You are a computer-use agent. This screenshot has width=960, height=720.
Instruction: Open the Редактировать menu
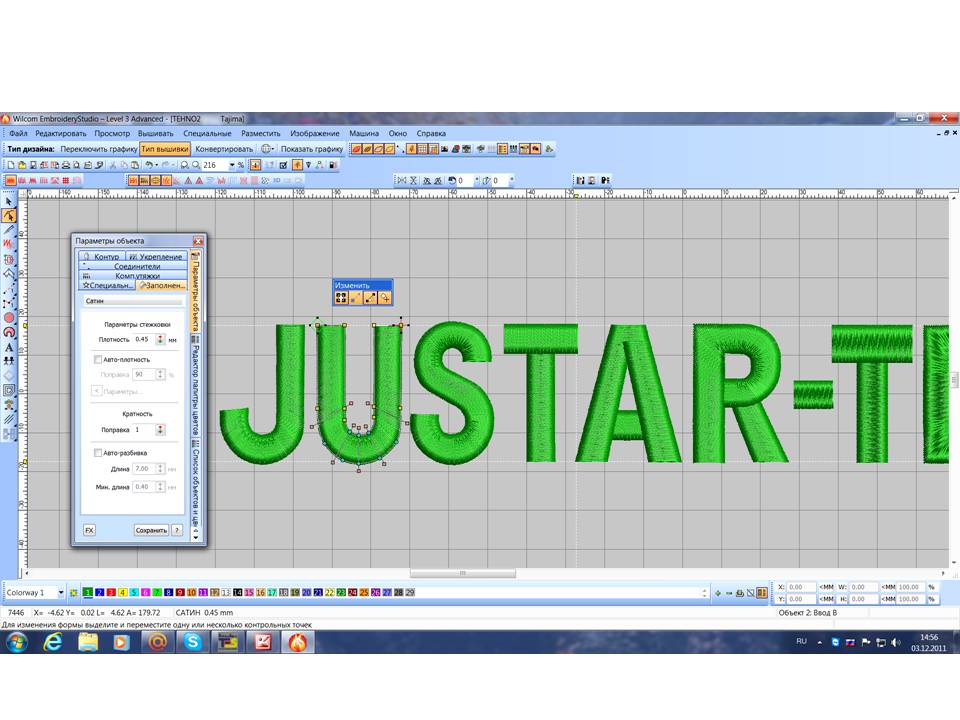point(61,133)
